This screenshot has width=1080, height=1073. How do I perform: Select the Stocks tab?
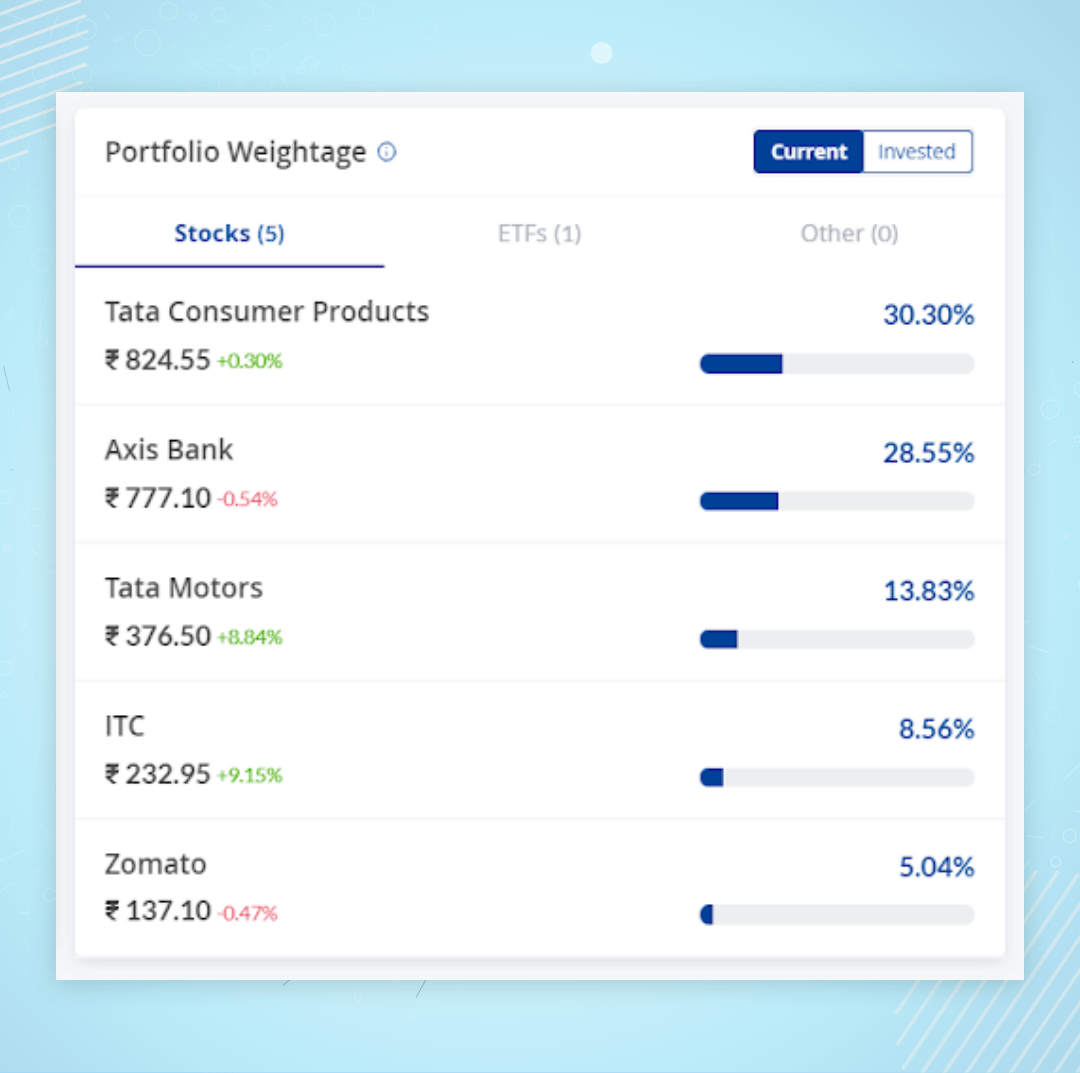[228, 233]
